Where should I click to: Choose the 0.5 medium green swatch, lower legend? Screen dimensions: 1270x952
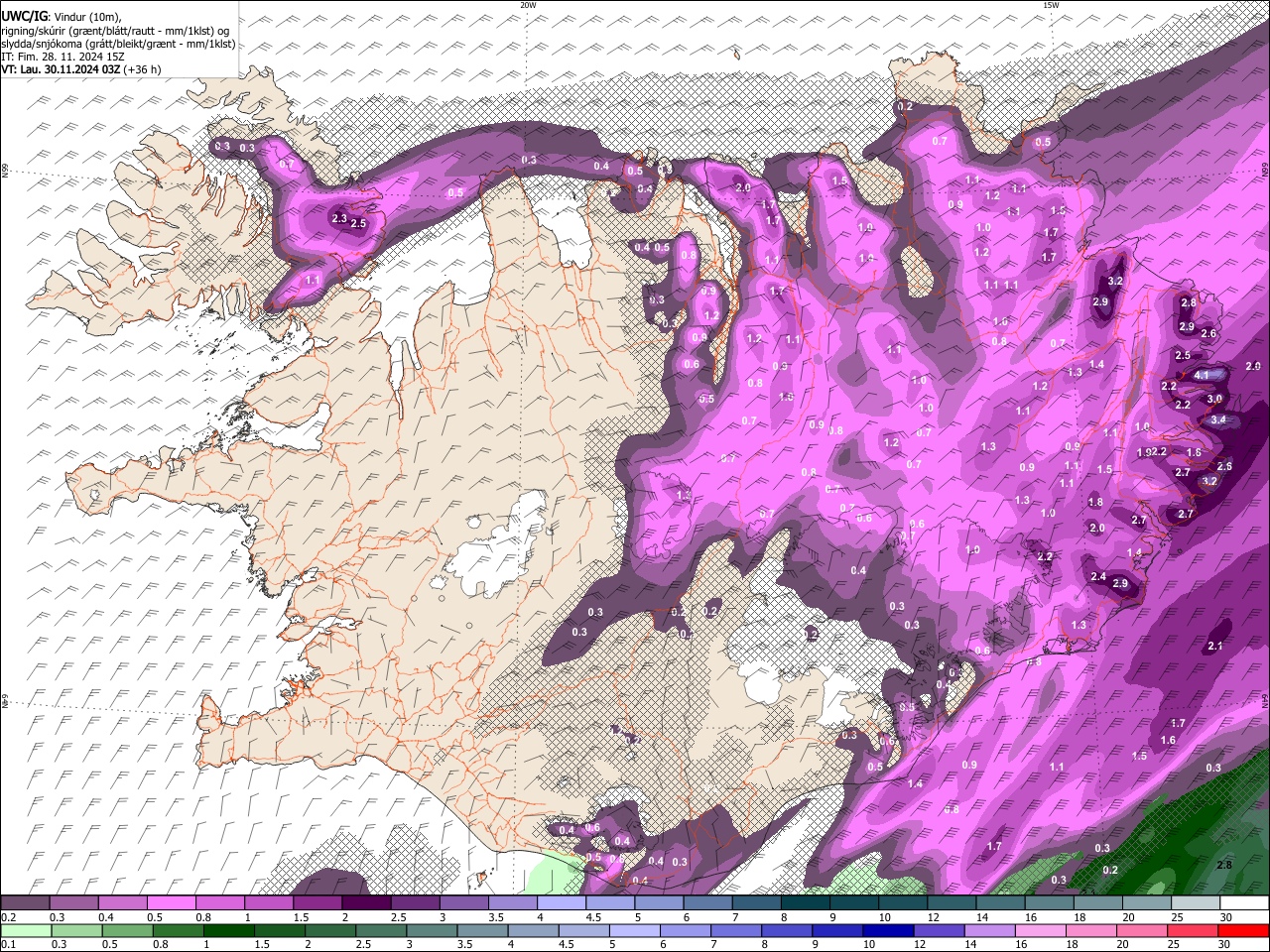127,931
